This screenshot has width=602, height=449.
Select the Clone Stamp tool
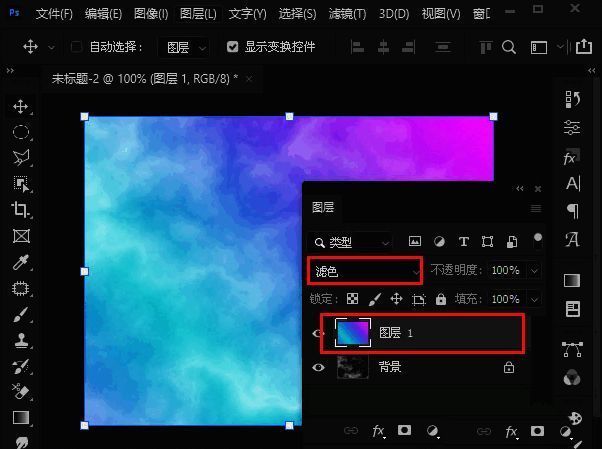[21, 340]
